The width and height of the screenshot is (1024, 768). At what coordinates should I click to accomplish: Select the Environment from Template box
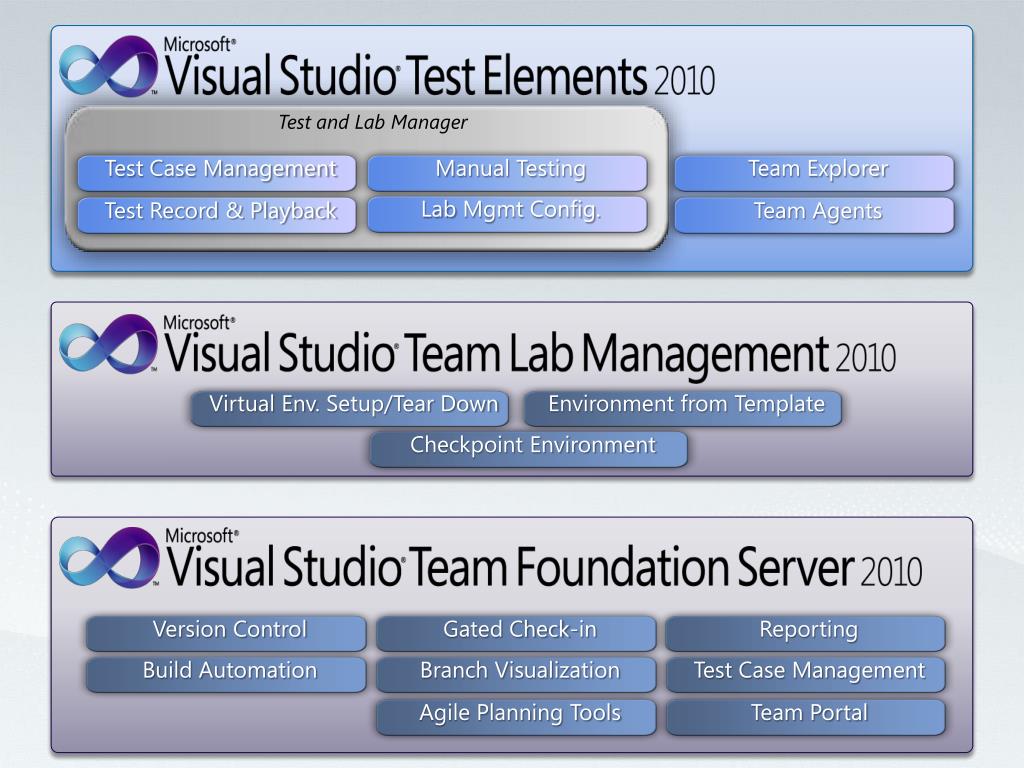tap(683, 408)
